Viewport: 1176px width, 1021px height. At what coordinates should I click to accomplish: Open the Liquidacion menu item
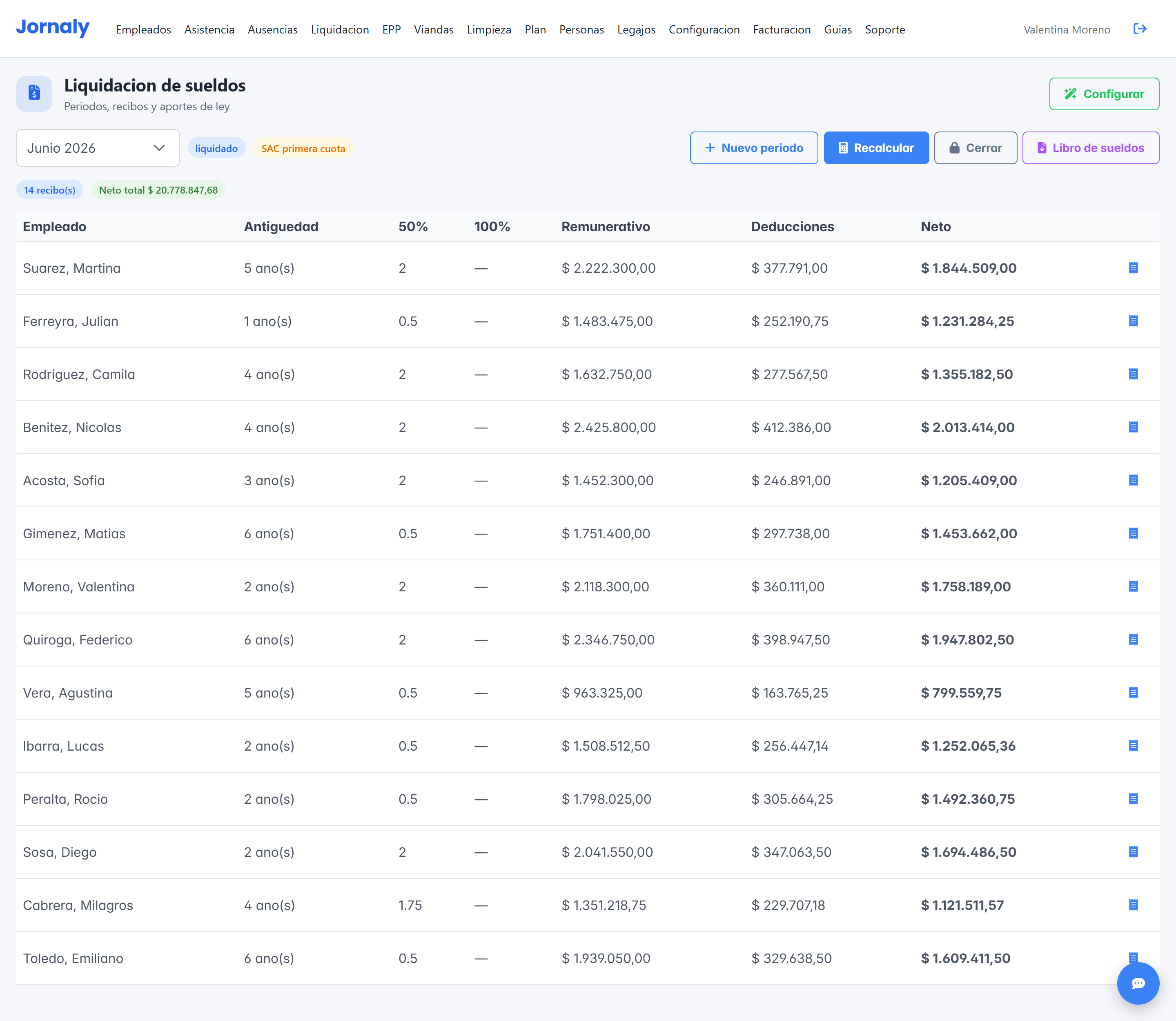(x=340, y=30)
